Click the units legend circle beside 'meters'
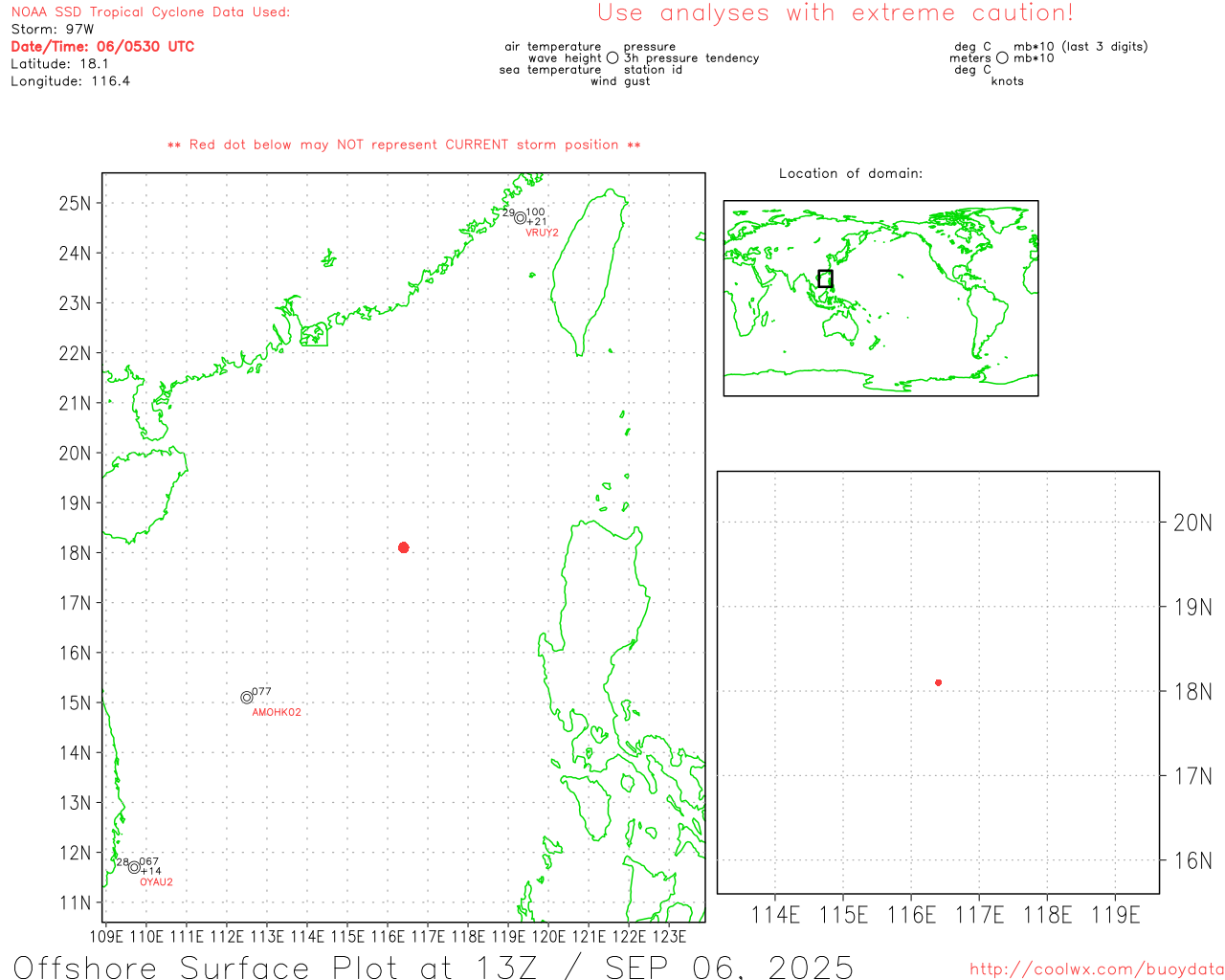This screenshot has height=980, width=1225. coord(1002,58)
